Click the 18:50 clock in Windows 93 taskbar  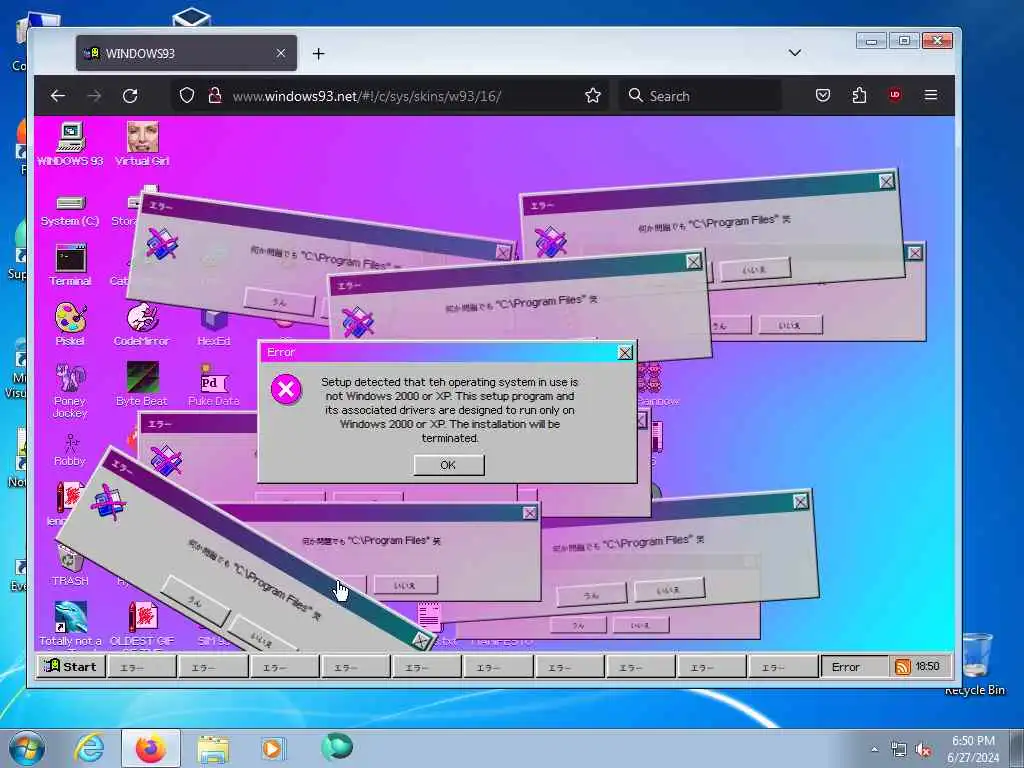click(x=927, y=666)
